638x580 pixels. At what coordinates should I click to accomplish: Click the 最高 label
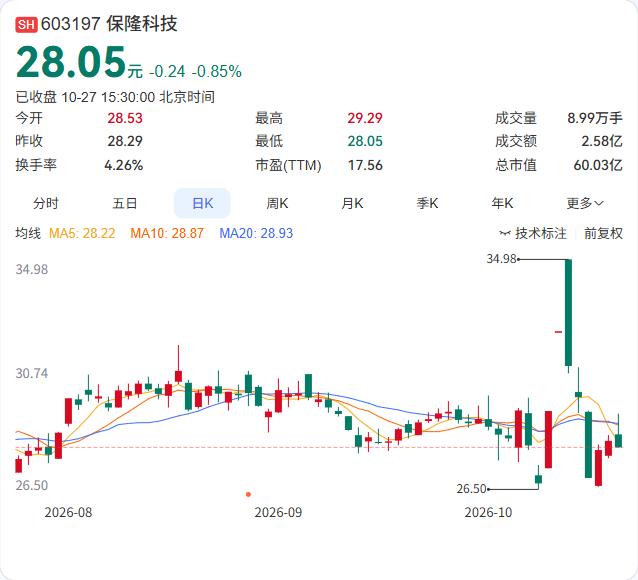pyautogui.click(x=269, y=118)
